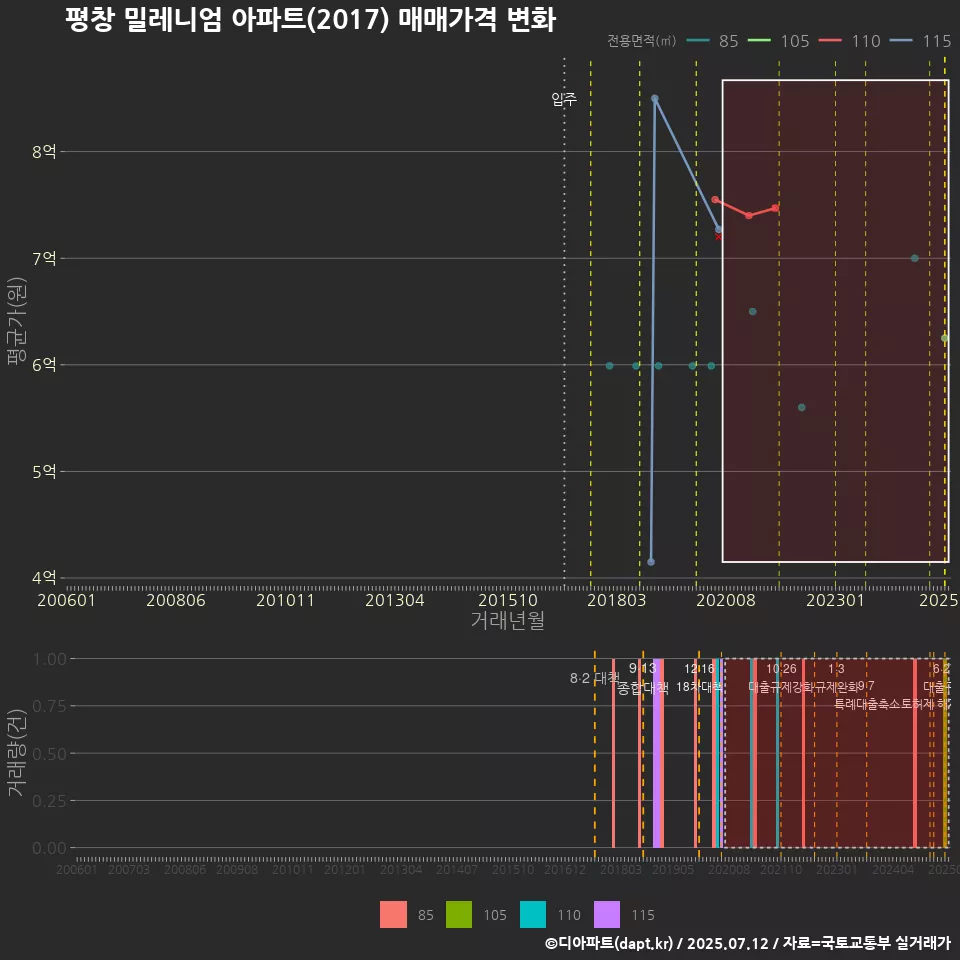
Task: Click the '1·3' annotation label
Action: 836,669
